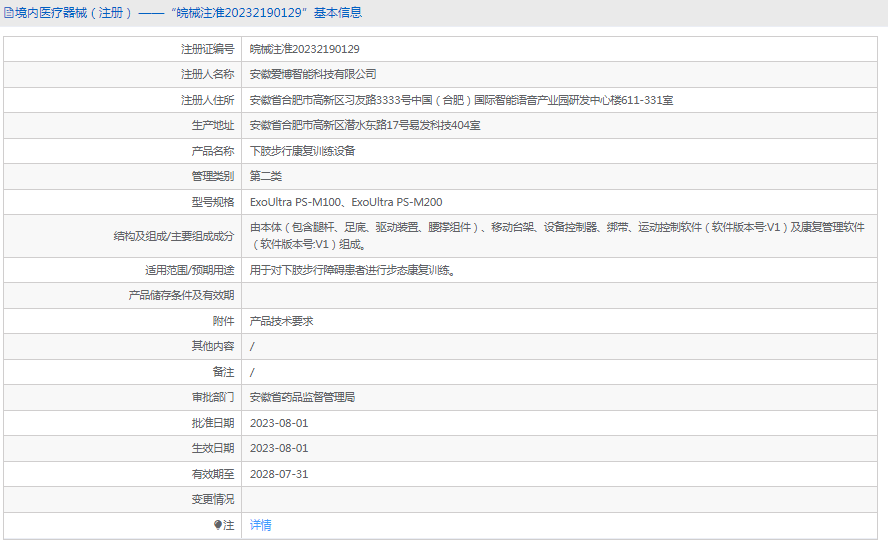This screenshot has height=542, width=888.
Task: Click the registrant address containing 习友路3333号
Action: coord(462,100)
